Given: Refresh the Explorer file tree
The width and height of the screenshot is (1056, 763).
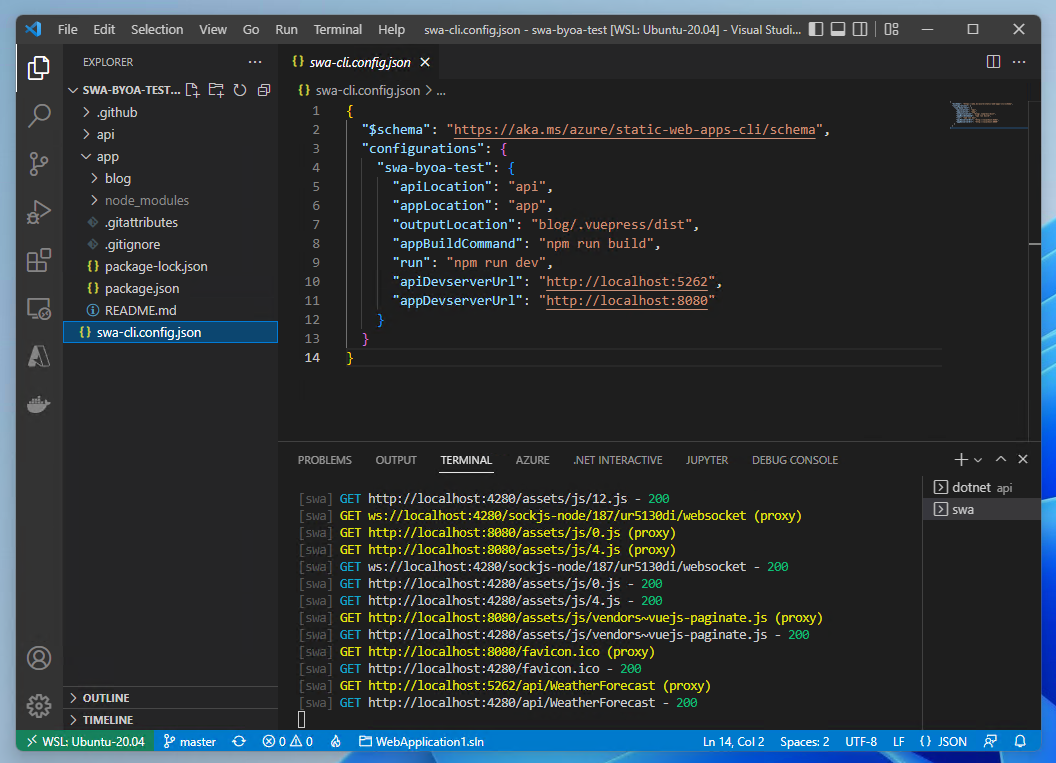Looking at the screenshot, I should 240,90.
